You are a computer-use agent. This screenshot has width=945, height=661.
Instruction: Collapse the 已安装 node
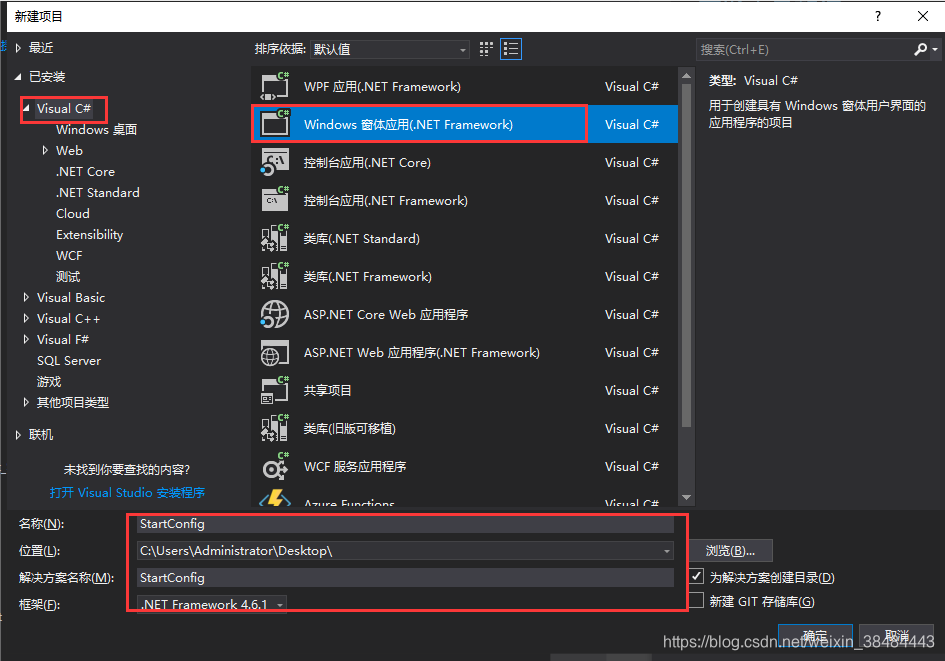click(x=18, y=77)
